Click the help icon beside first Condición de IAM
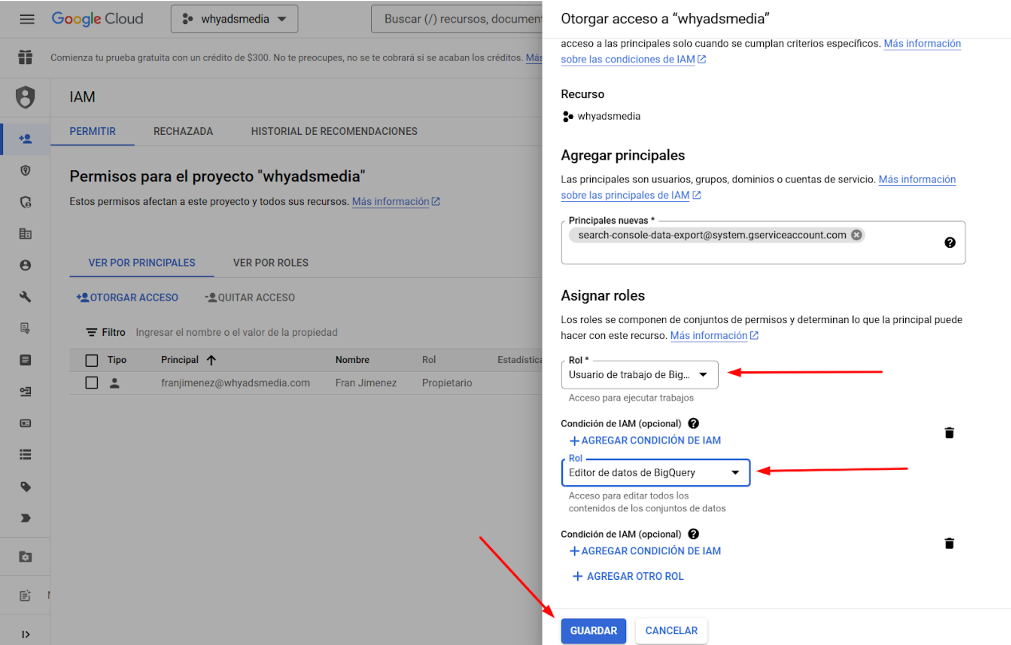This screenshot has width=1011, height=645. pyautogui.click(x=693, y=424)
